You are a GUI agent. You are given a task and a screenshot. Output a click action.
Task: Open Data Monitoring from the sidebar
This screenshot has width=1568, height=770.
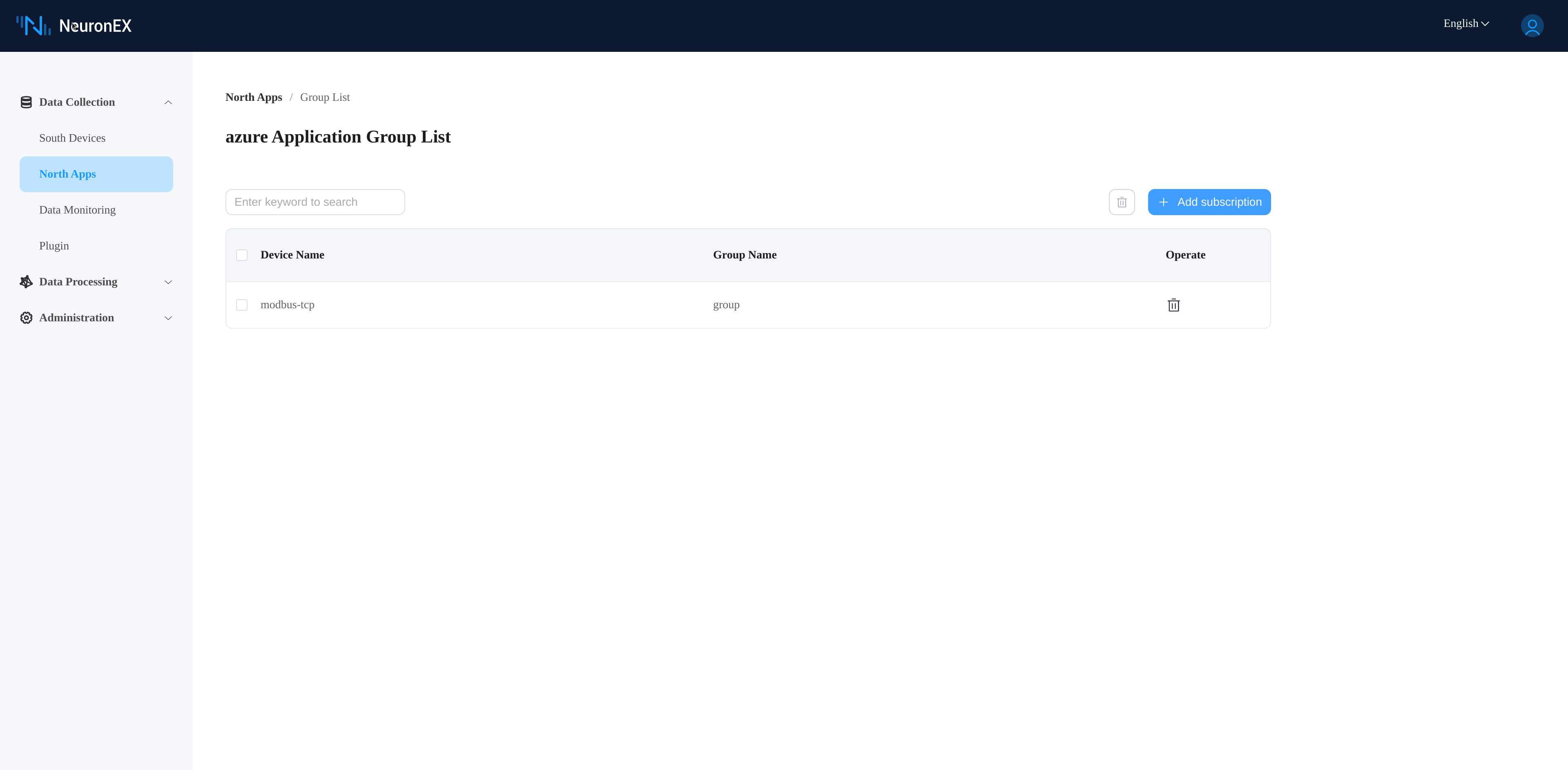(x=77, y=209)
